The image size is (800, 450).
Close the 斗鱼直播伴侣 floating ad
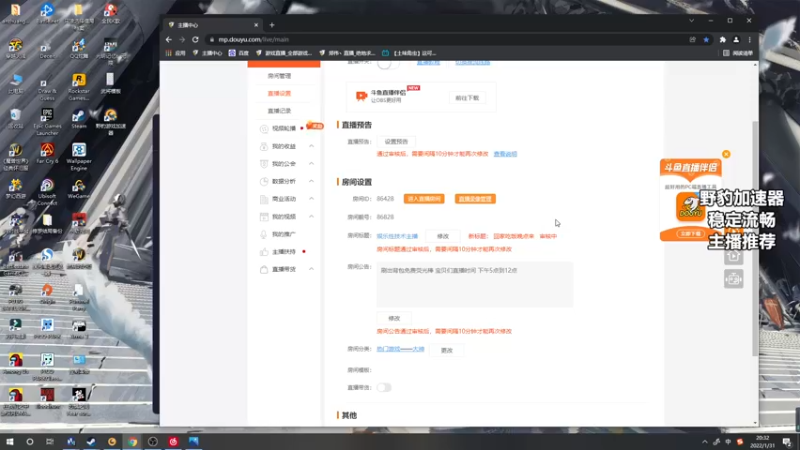coord(726,154)
